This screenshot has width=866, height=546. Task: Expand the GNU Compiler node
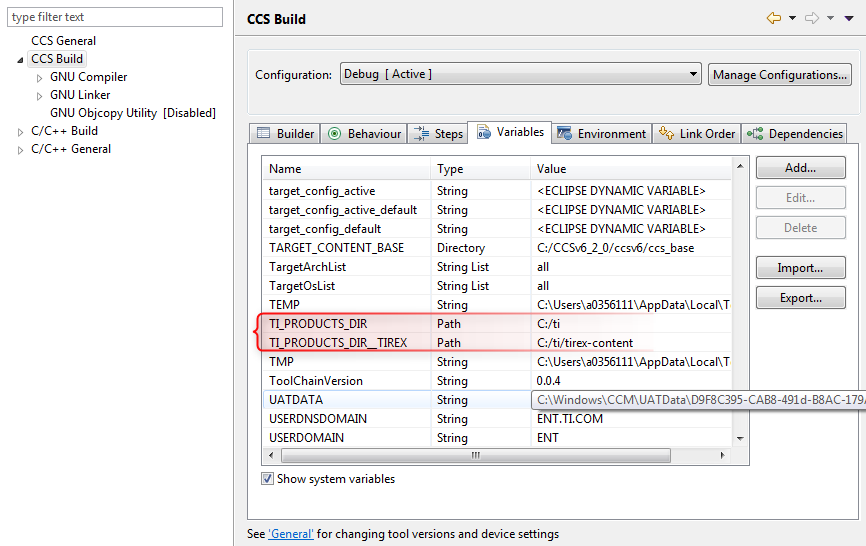pos(39,78)
